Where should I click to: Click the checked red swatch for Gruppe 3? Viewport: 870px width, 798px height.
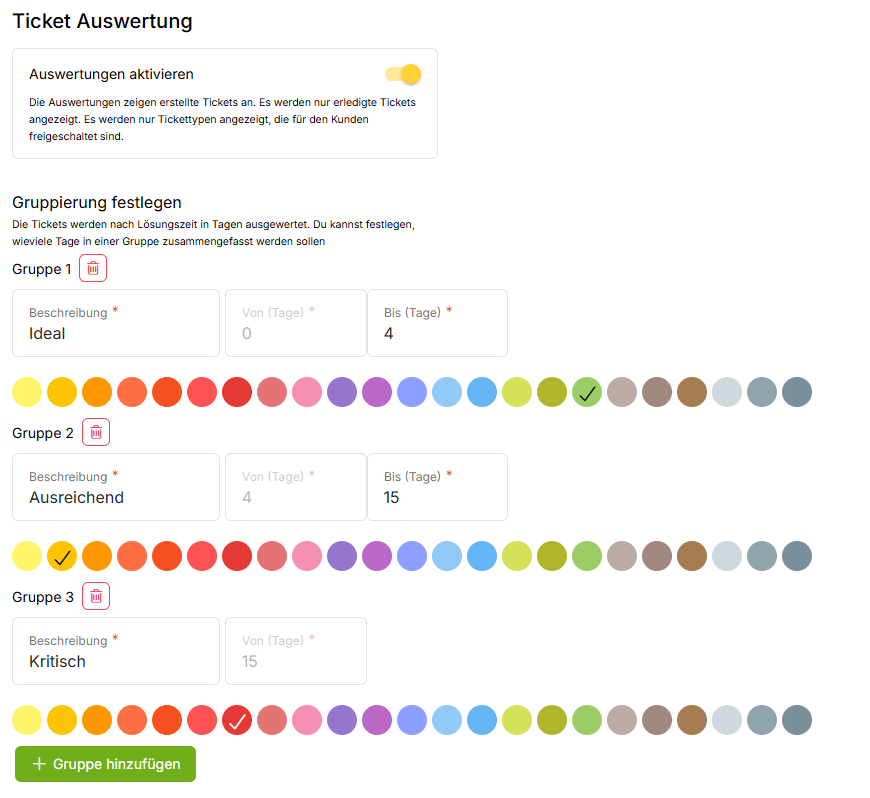[237, 720]
